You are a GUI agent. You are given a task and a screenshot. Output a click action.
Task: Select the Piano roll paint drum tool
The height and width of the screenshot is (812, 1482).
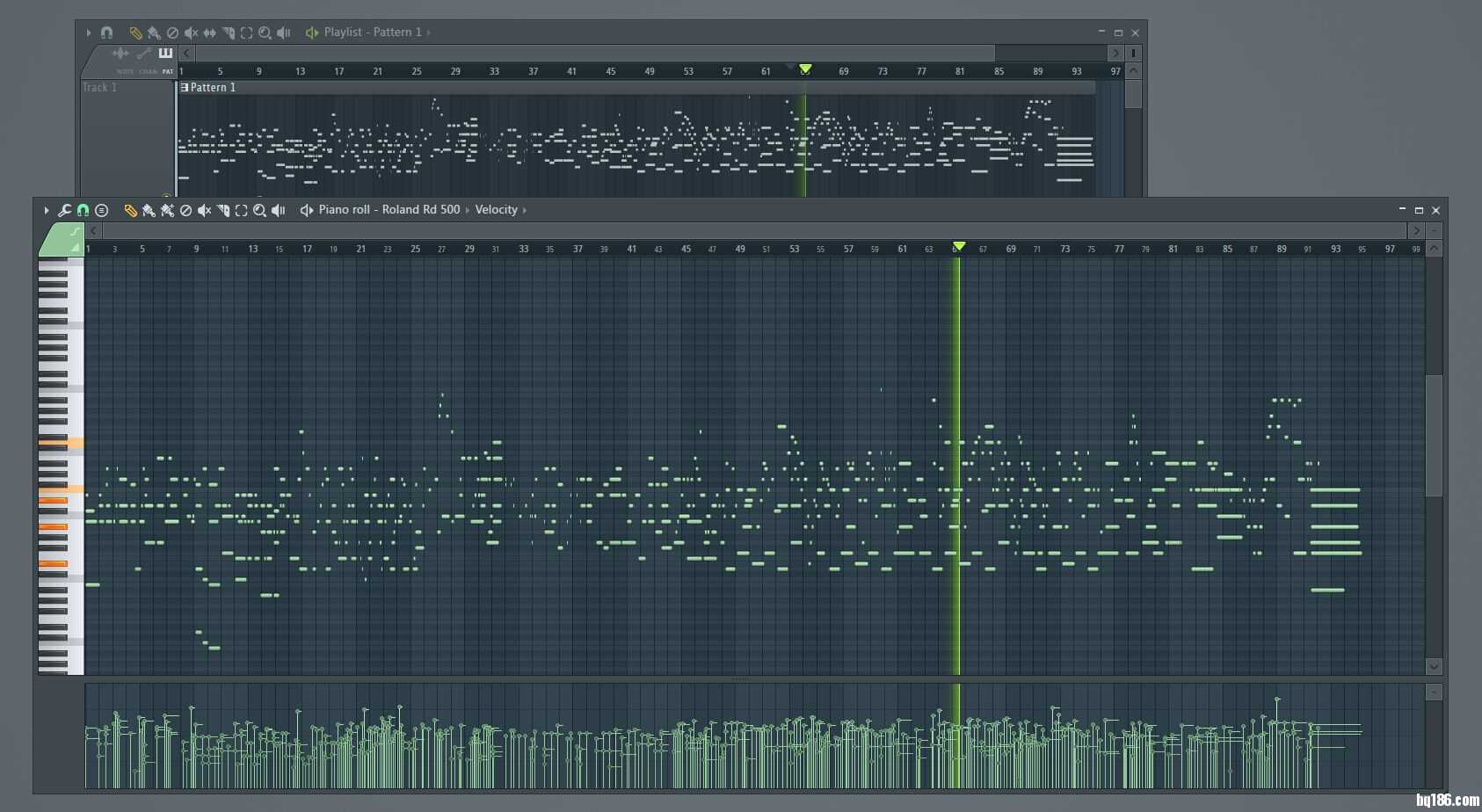tap(167, 210)
